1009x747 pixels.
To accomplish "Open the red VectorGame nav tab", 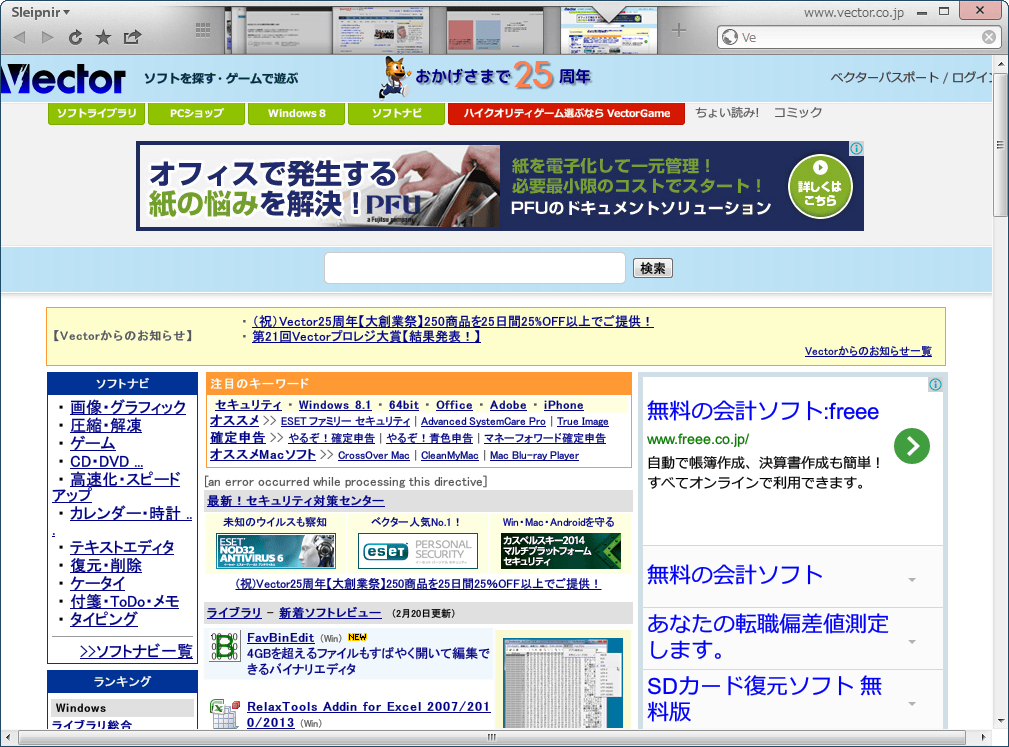I will pos(566,113).
